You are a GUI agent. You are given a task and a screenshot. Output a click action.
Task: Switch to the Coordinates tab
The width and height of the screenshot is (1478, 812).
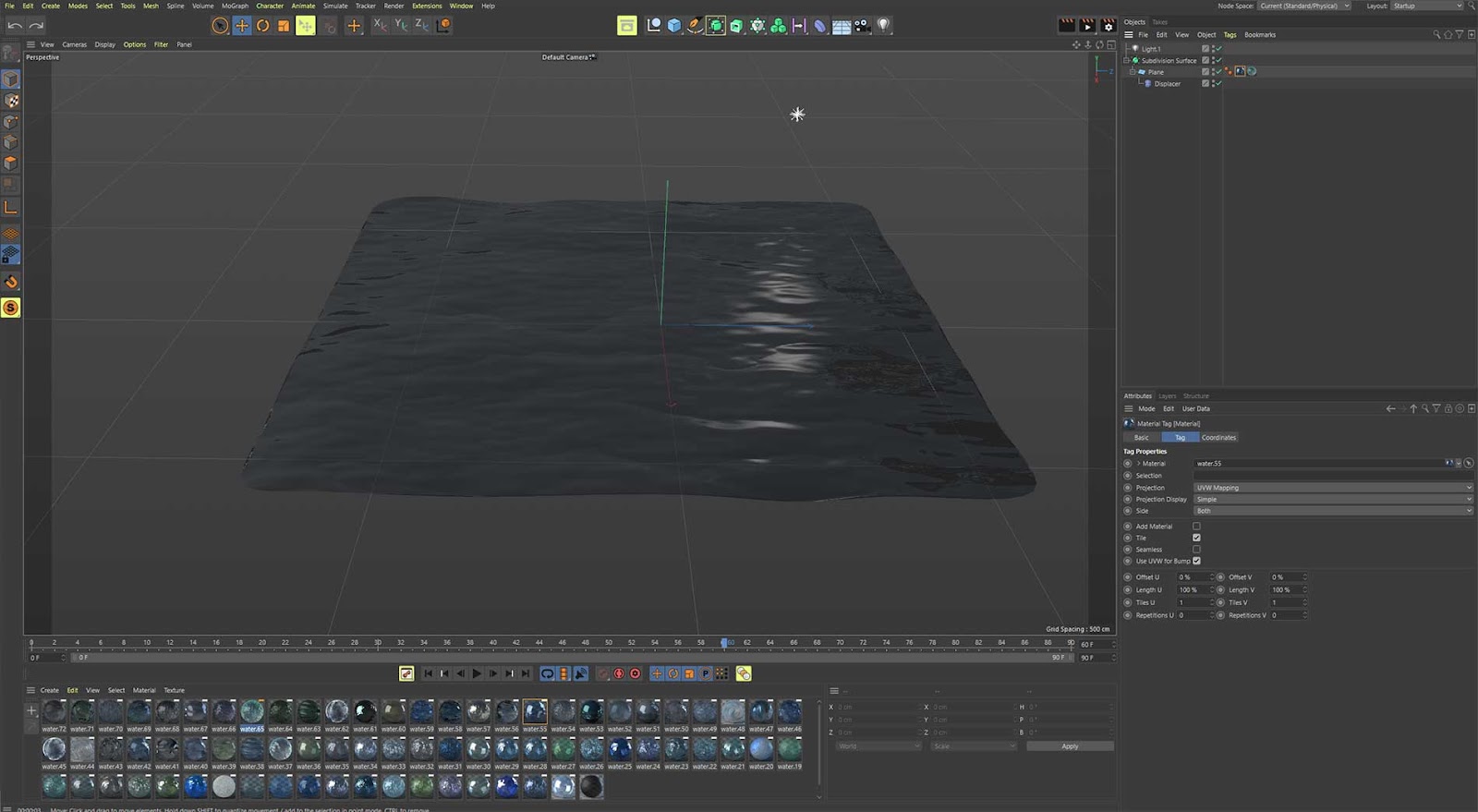(x=1218, y=438)
